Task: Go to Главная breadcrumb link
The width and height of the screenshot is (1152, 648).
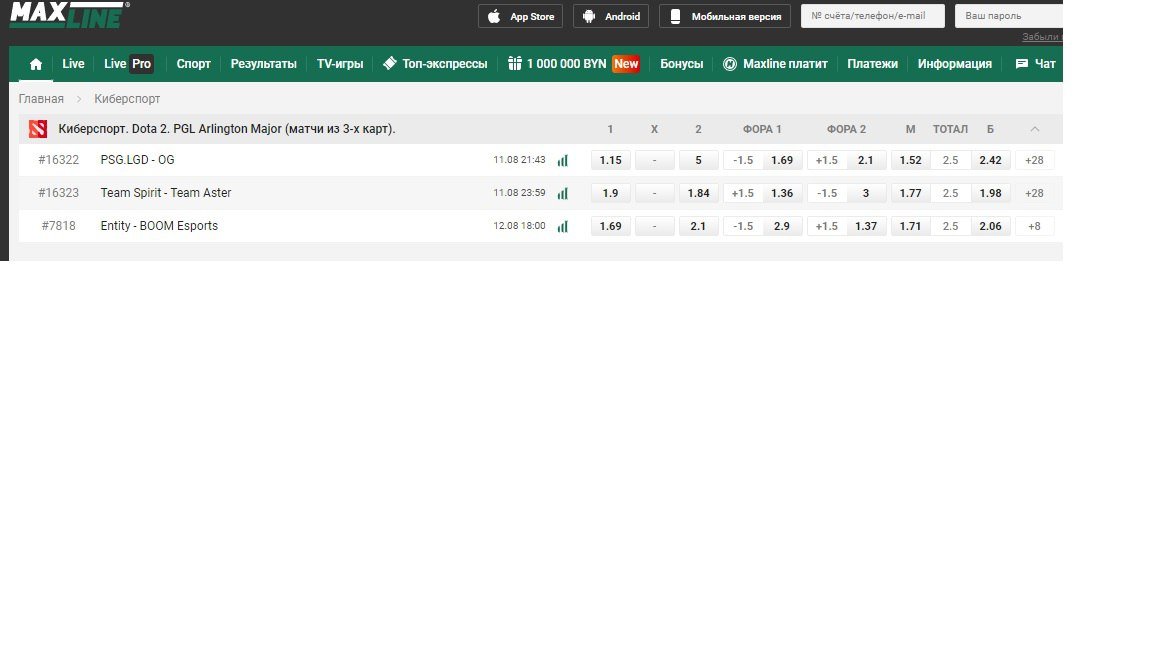Action: tap(41, 99)
